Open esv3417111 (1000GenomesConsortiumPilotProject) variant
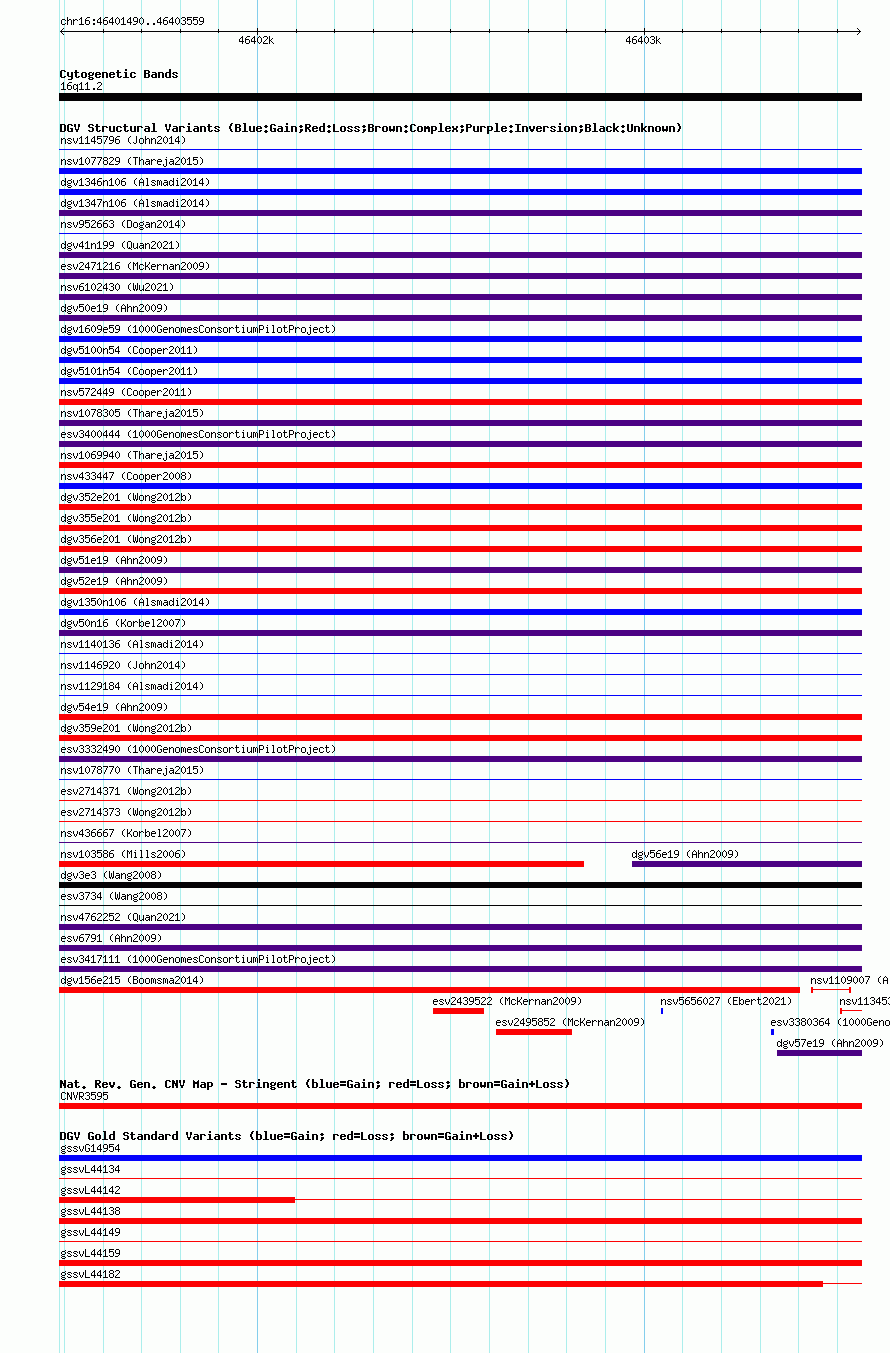Viewport: 890px width, 1353px height. pyautogui.click(x=198, y=959)
